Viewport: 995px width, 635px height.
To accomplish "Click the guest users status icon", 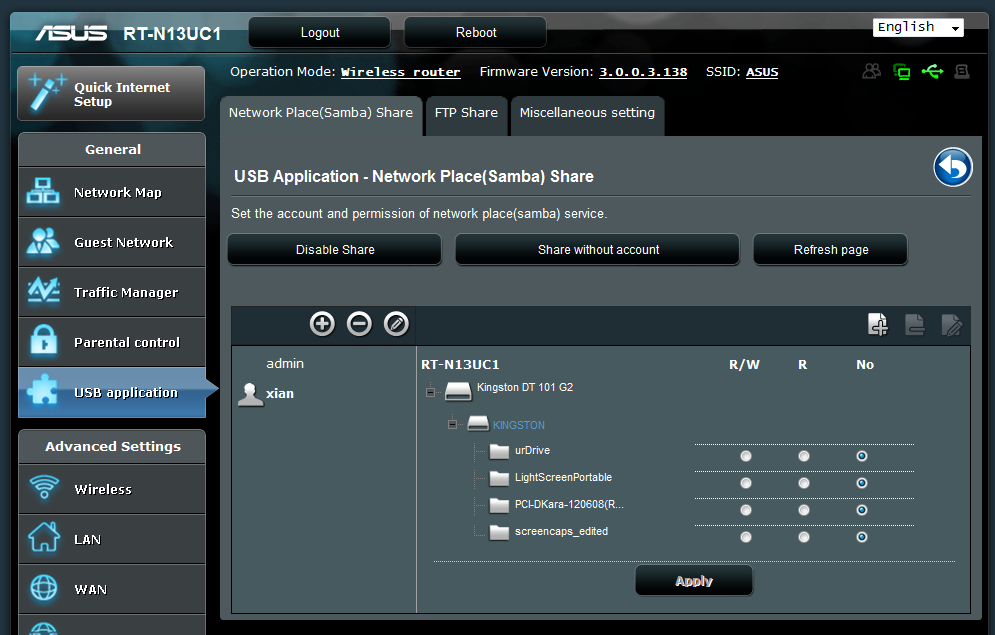I will pyautogui.click(x=871, y=71).
